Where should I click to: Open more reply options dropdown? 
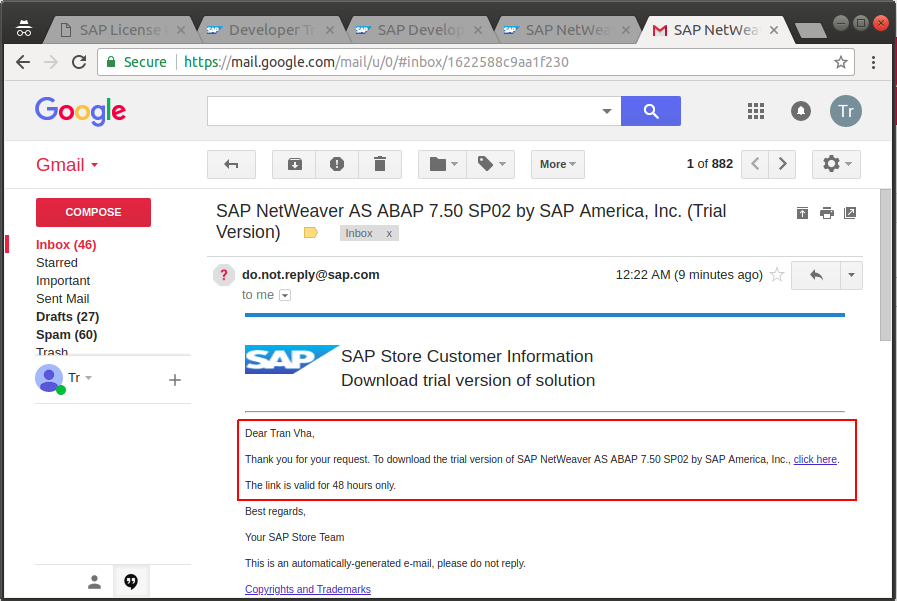tap(851, 276)
